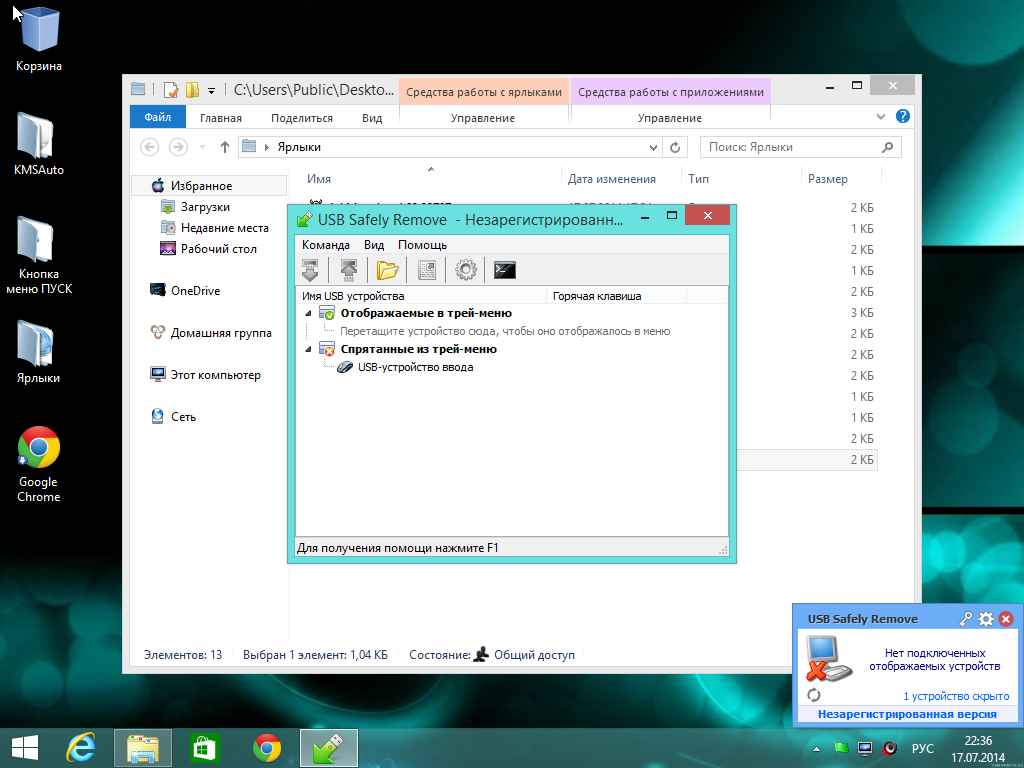
Task: Switch to the Вид ribbon tab in Explorer
Action: point(372,118)
